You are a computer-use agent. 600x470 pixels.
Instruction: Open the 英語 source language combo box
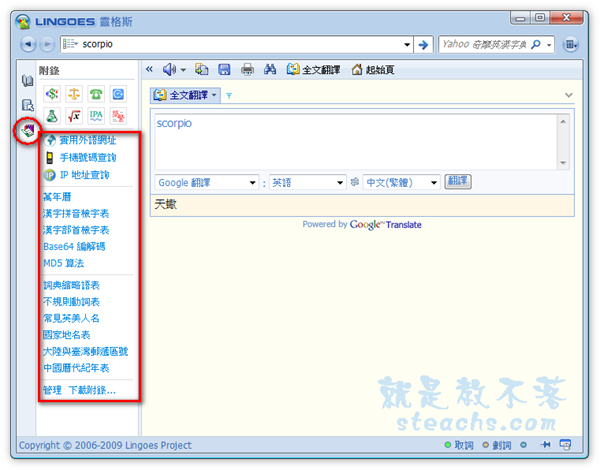coord(308,183)
